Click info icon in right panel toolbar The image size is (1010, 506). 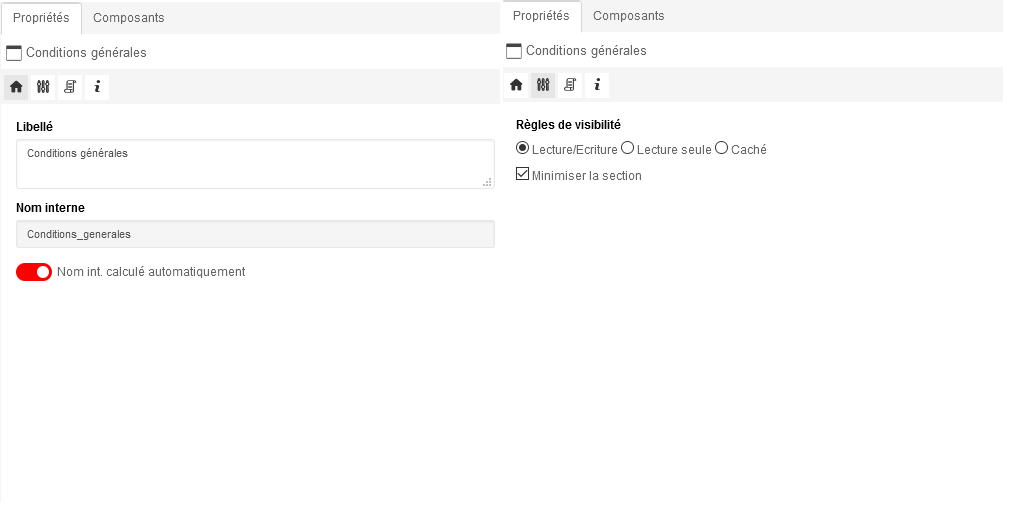(x=597, y=85)
